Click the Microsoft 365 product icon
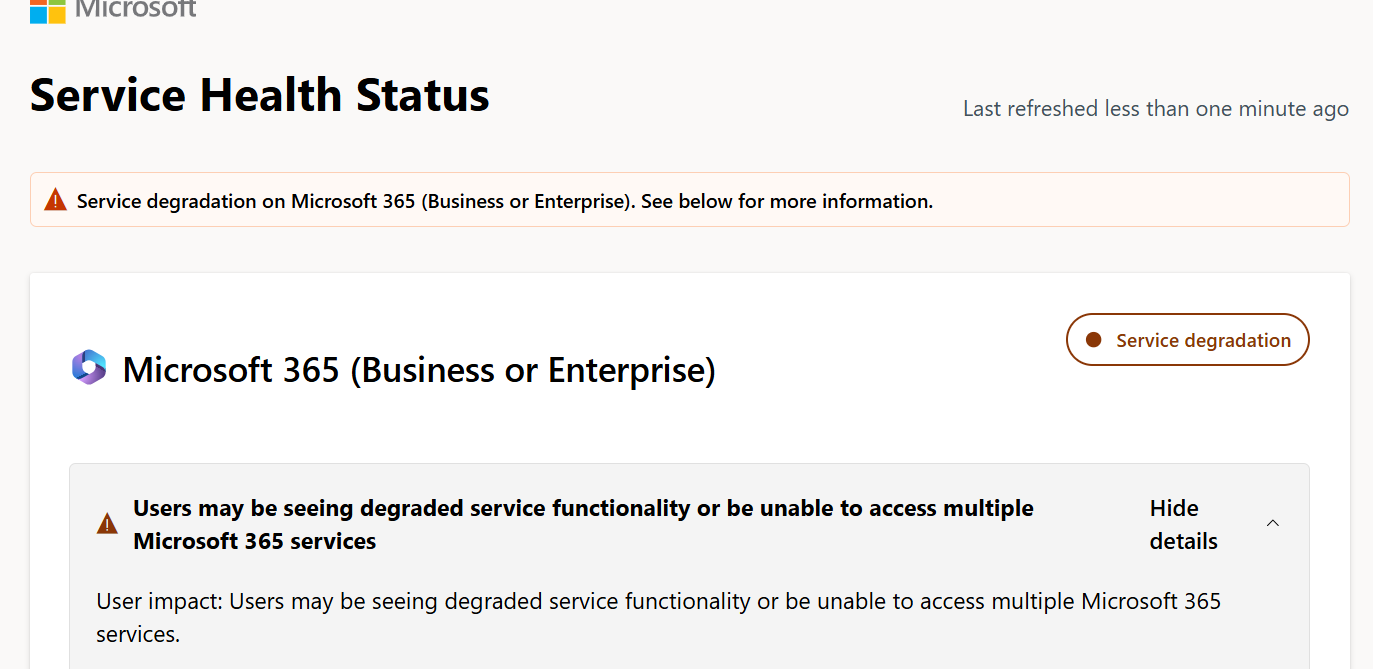 click(x=89, y=368)
